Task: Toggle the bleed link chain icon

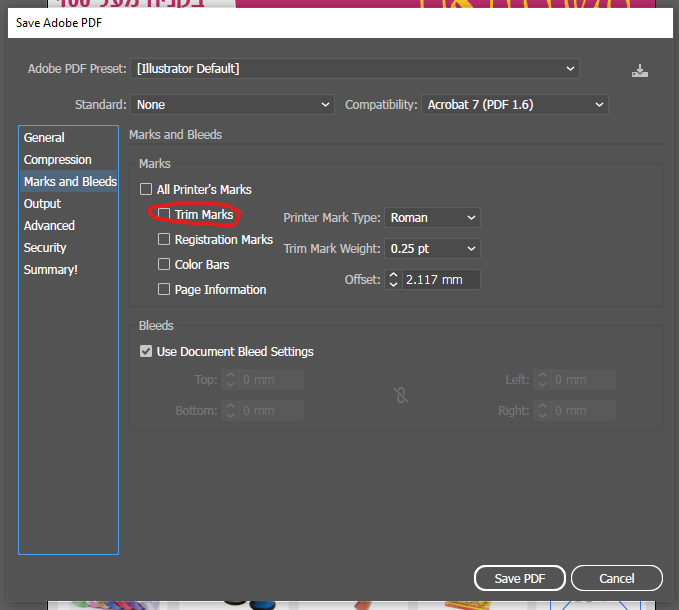Action: (401, 395)
